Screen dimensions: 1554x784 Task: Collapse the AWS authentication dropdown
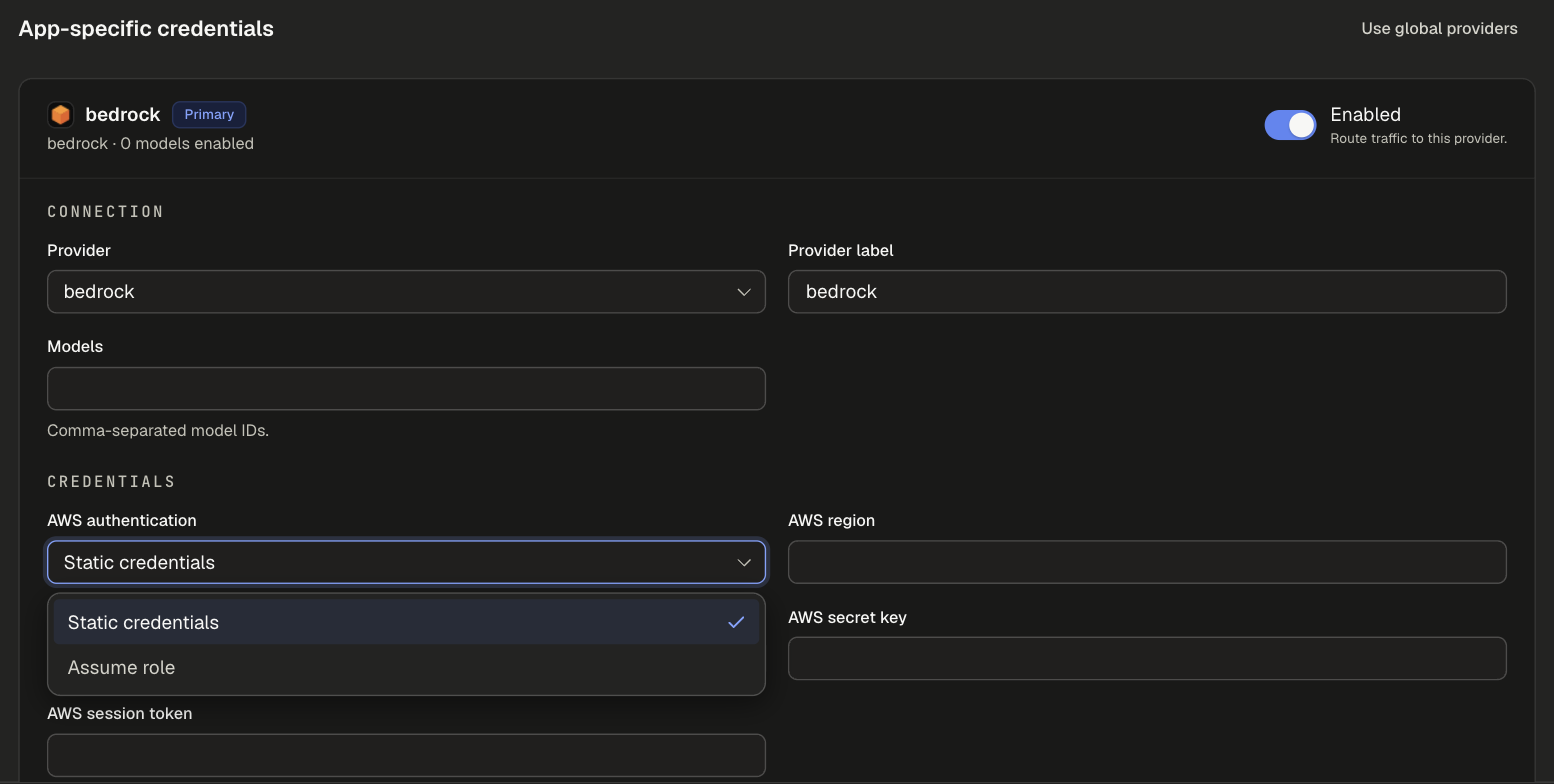click(406, 562)
